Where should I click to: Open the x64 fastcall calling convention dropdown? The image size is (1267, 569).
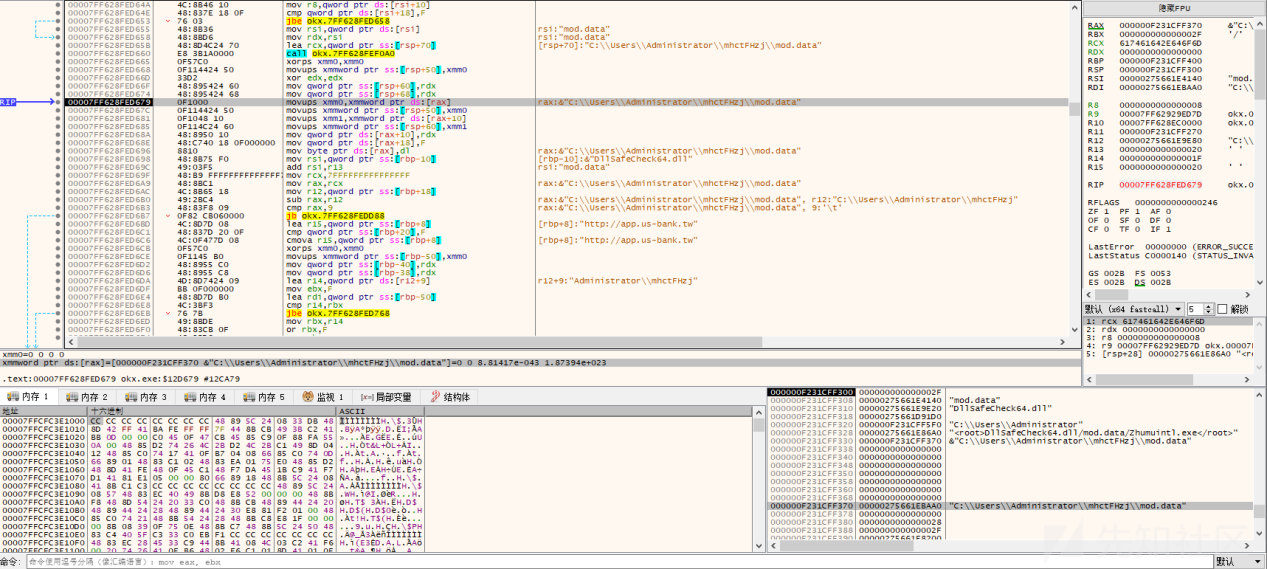tap(1135, 309)
